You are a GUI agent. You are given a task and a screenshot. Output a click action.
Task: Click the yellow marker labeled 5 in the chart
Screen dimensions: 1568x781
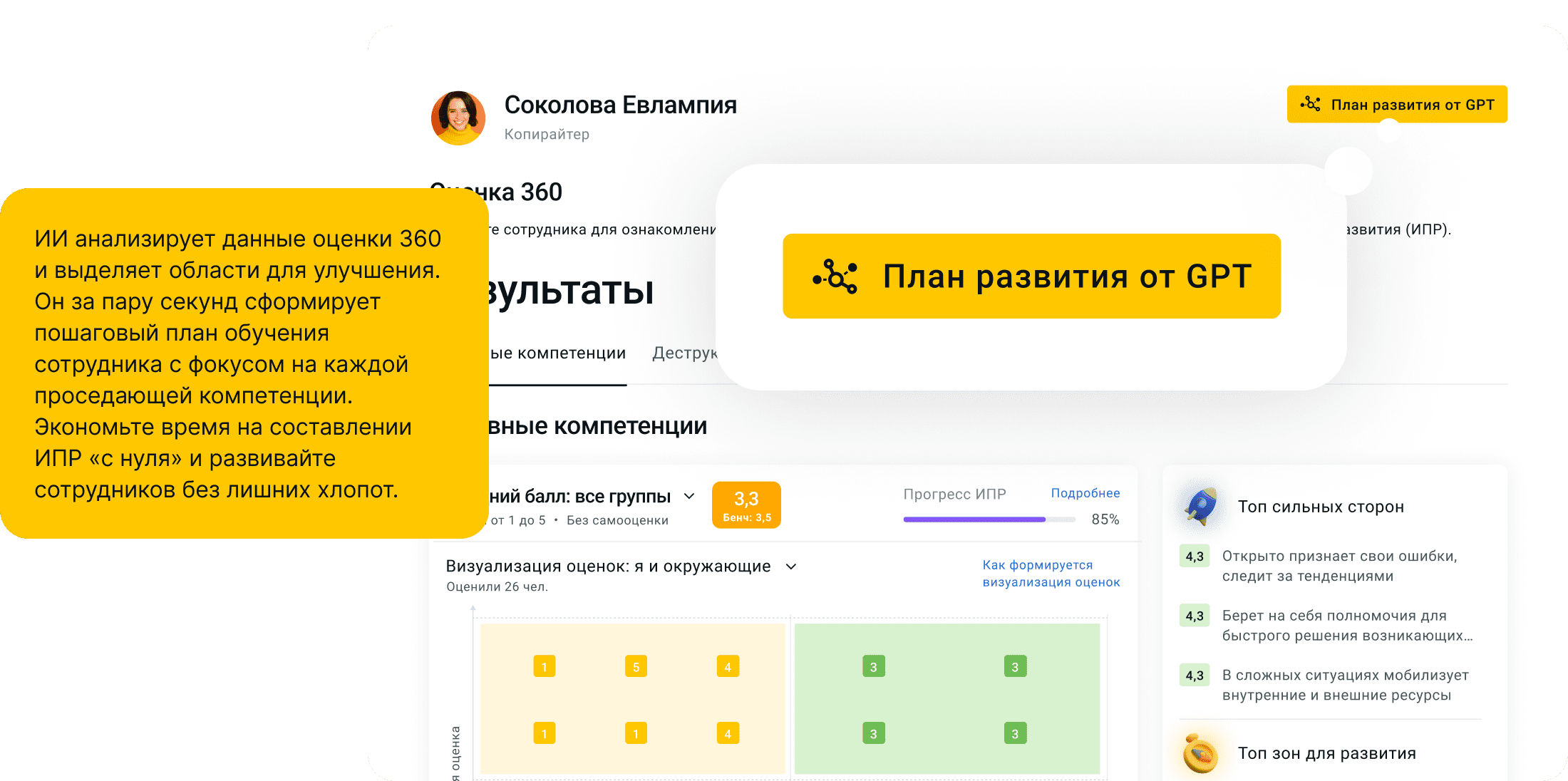point(636,667)
